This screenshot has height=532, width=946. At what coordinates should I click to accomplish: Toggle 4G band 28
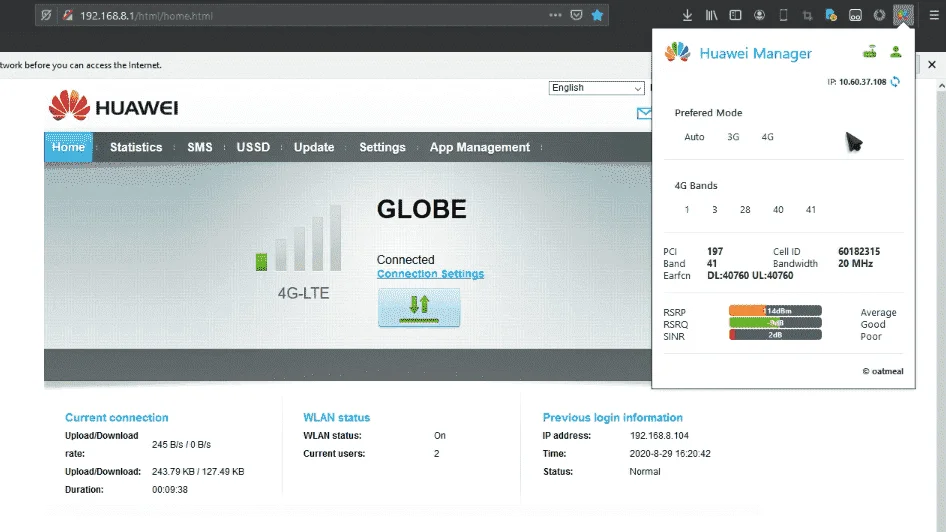point(745,210)
